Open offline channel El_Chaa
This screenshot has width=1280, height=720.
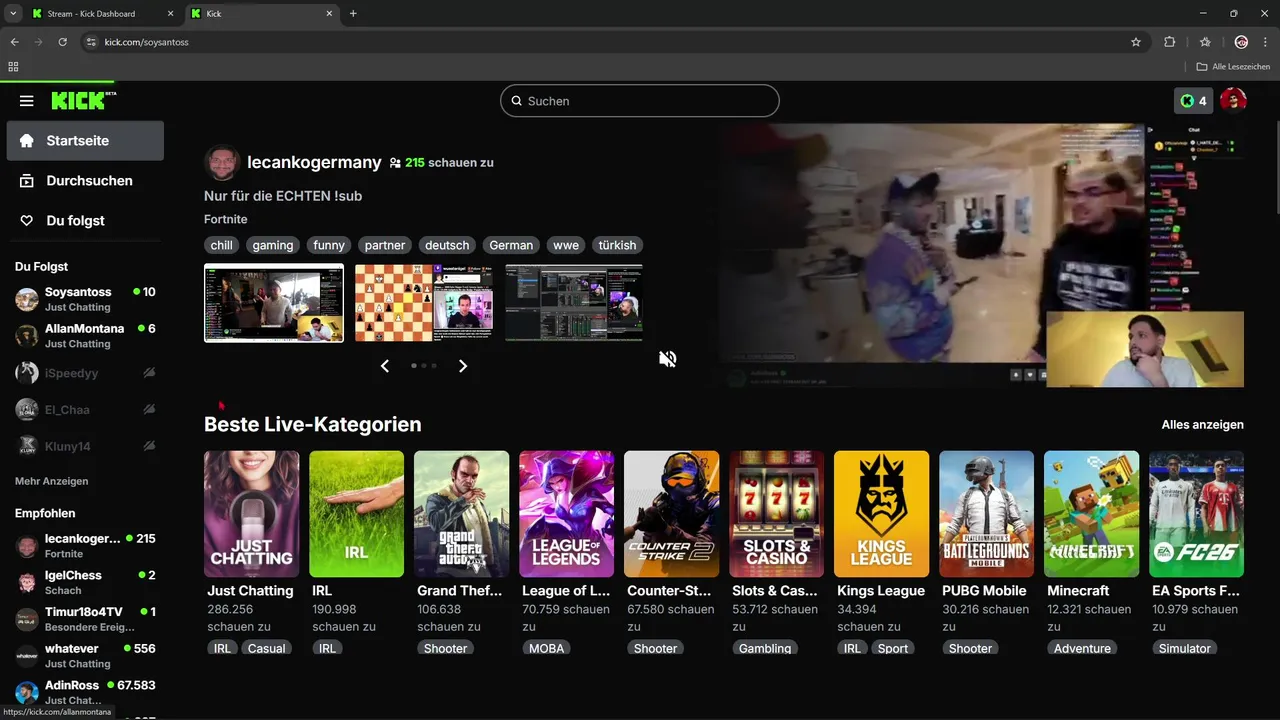coord(85,409)
